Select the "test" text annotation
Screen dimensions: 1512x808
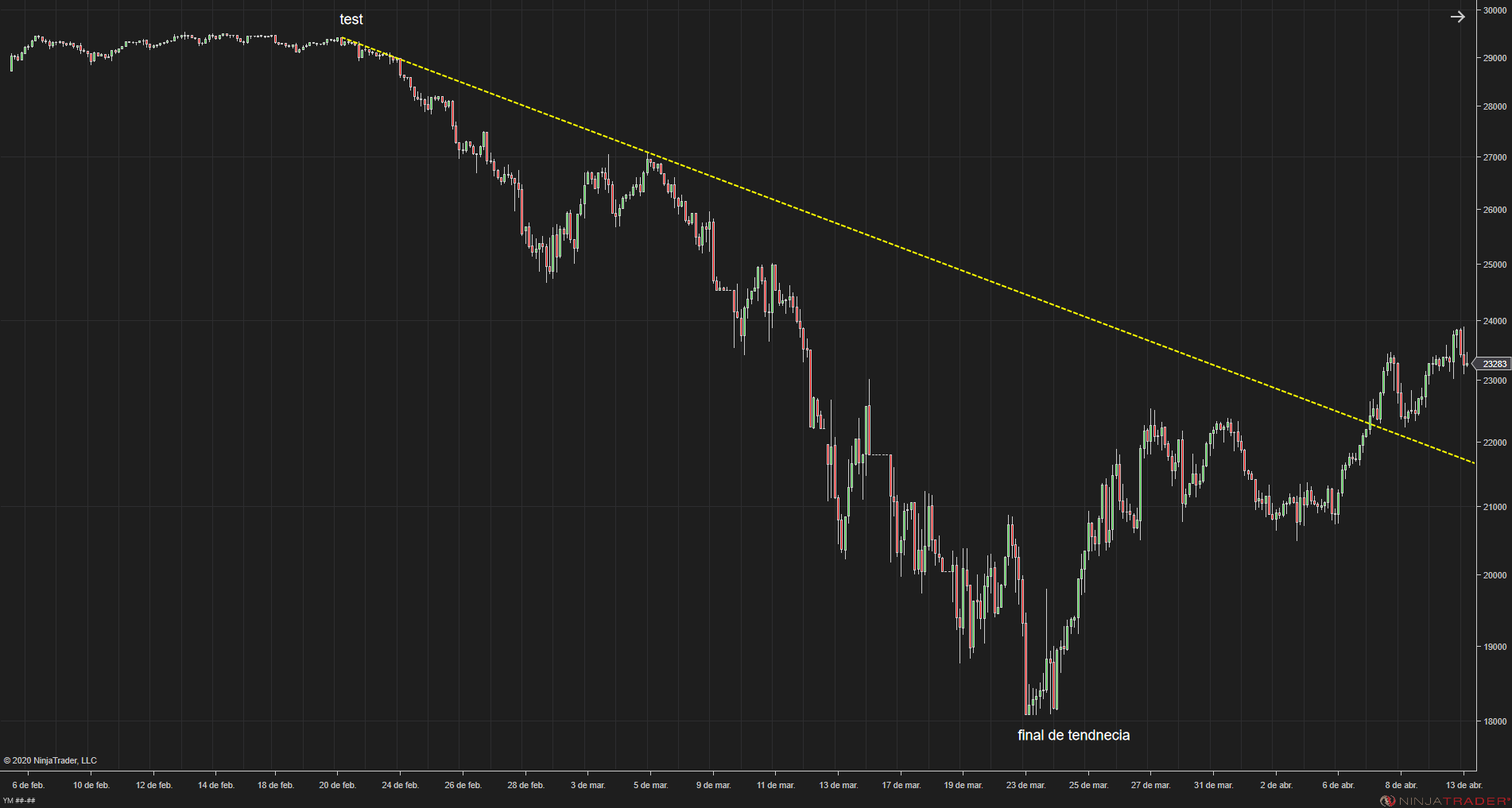(x=351, y=19)
